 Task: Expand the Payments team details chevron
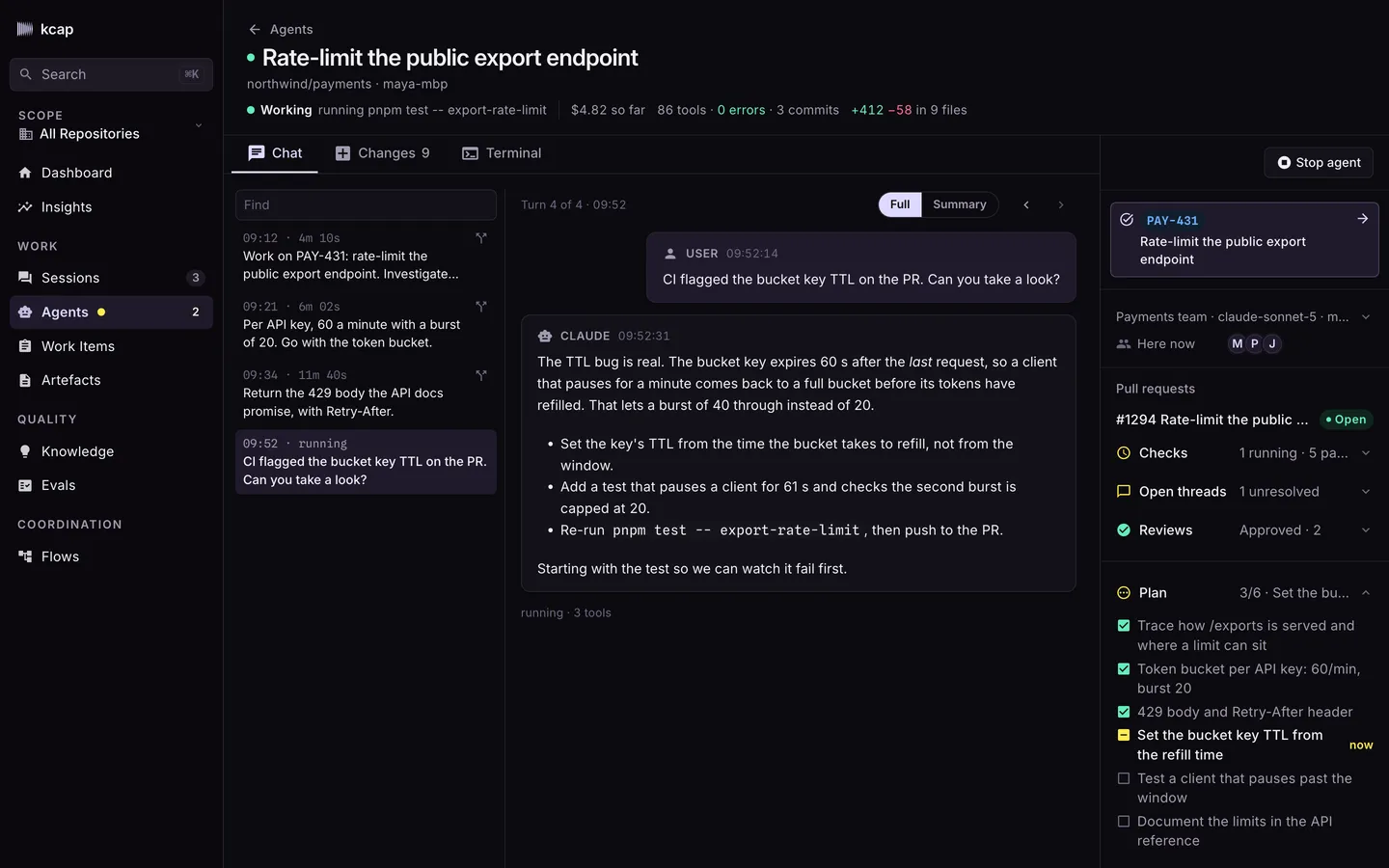pos(1366,317)
